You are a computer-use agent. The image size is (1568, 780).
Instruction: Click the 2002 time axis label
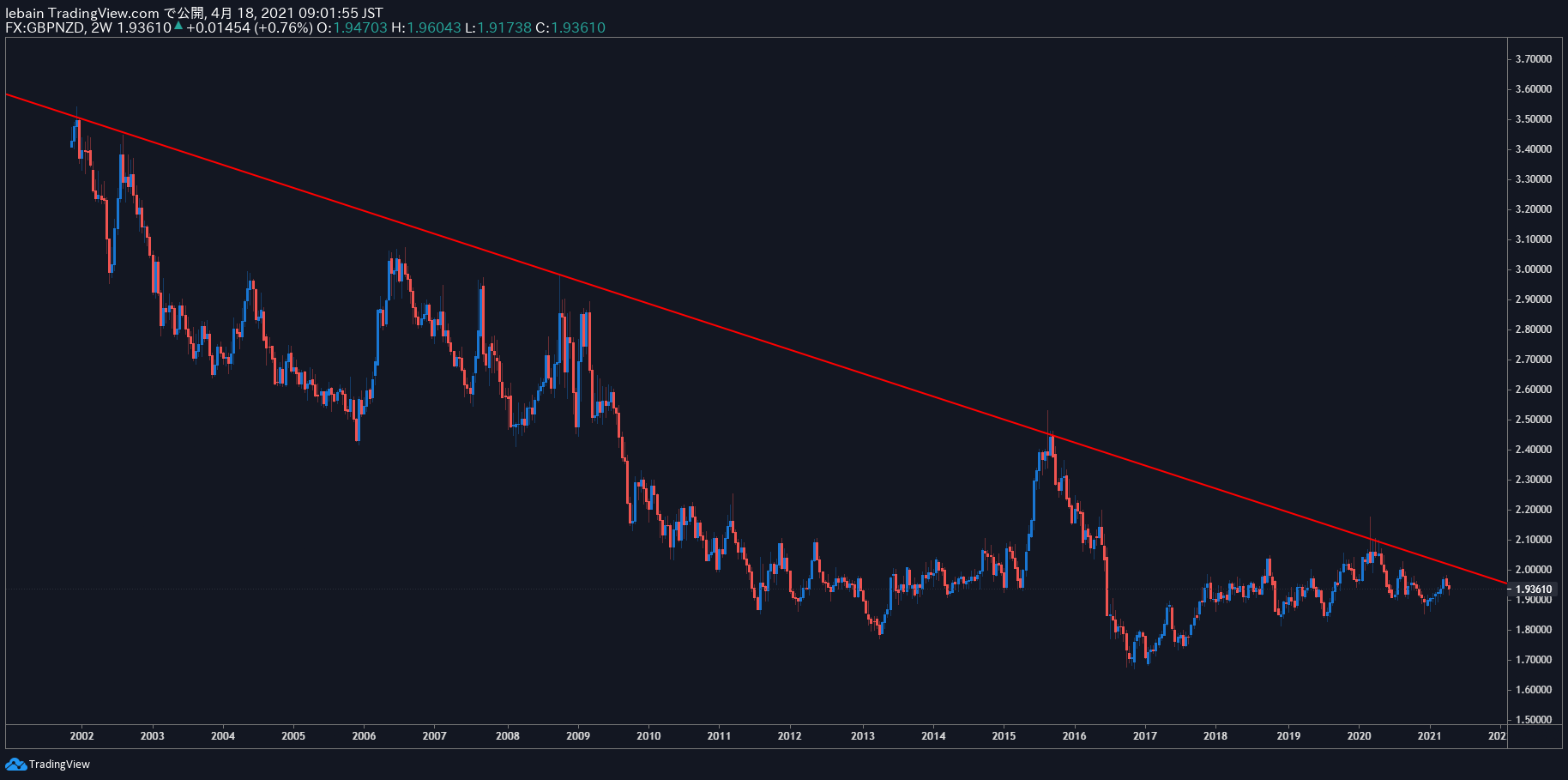coord(81,736)
